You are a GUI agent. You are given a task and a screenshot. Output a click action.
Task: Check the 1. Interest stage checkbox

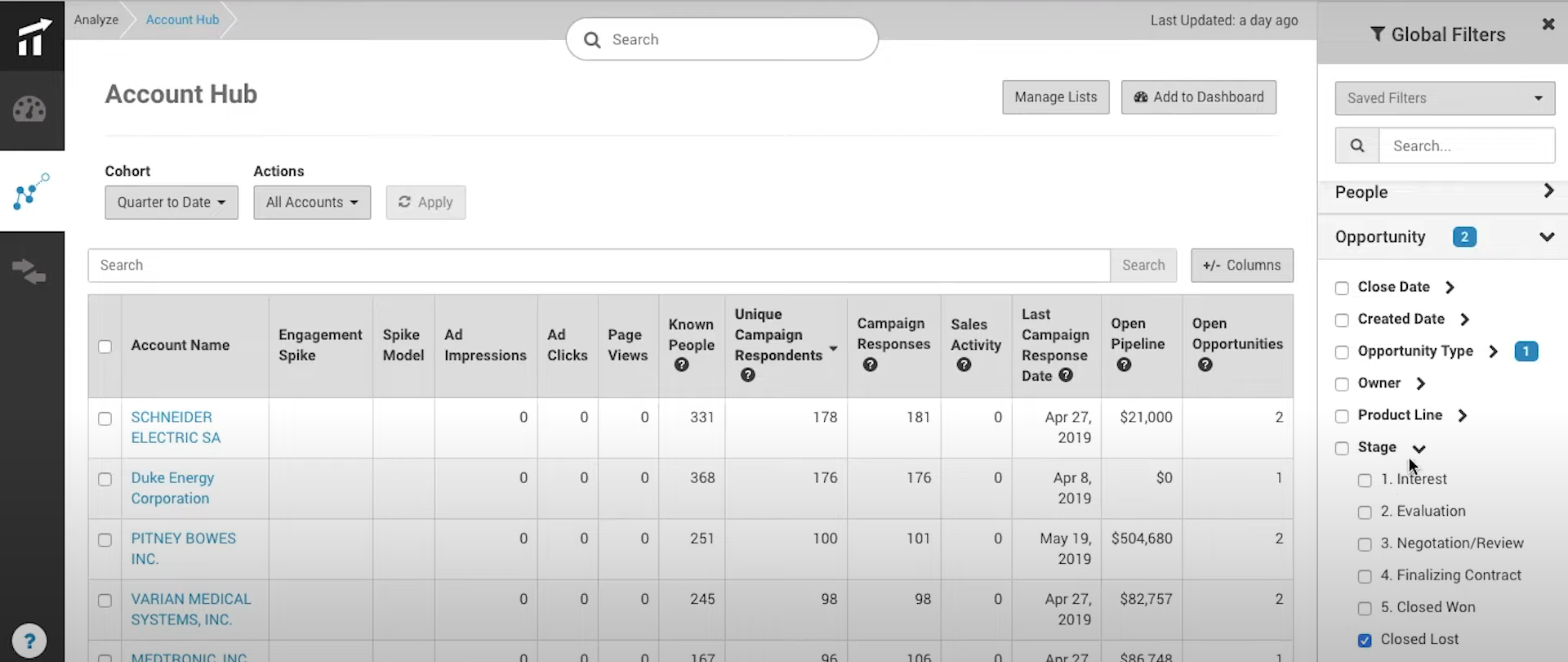coord(1365,481)
